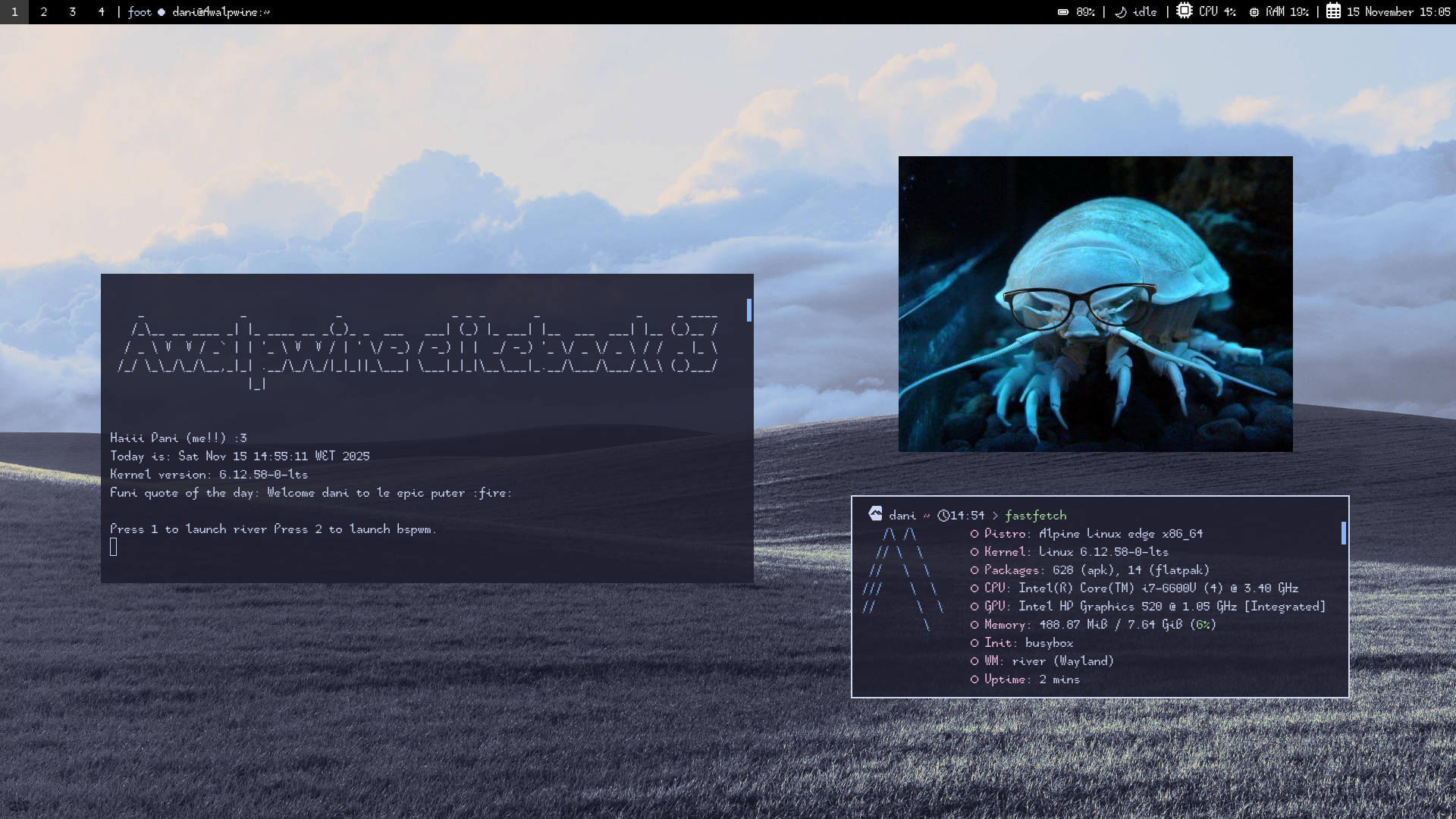This screenshot has width=1456, height=819.
Task: Click the green 'fastfetch' command text
Action: point(1034,515)
